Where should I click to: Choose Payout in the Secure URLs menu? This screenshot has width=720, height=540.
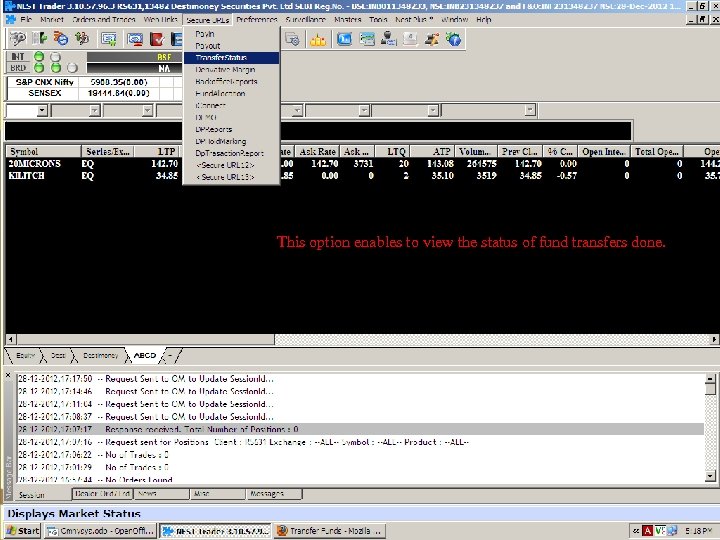click(231, 46)
